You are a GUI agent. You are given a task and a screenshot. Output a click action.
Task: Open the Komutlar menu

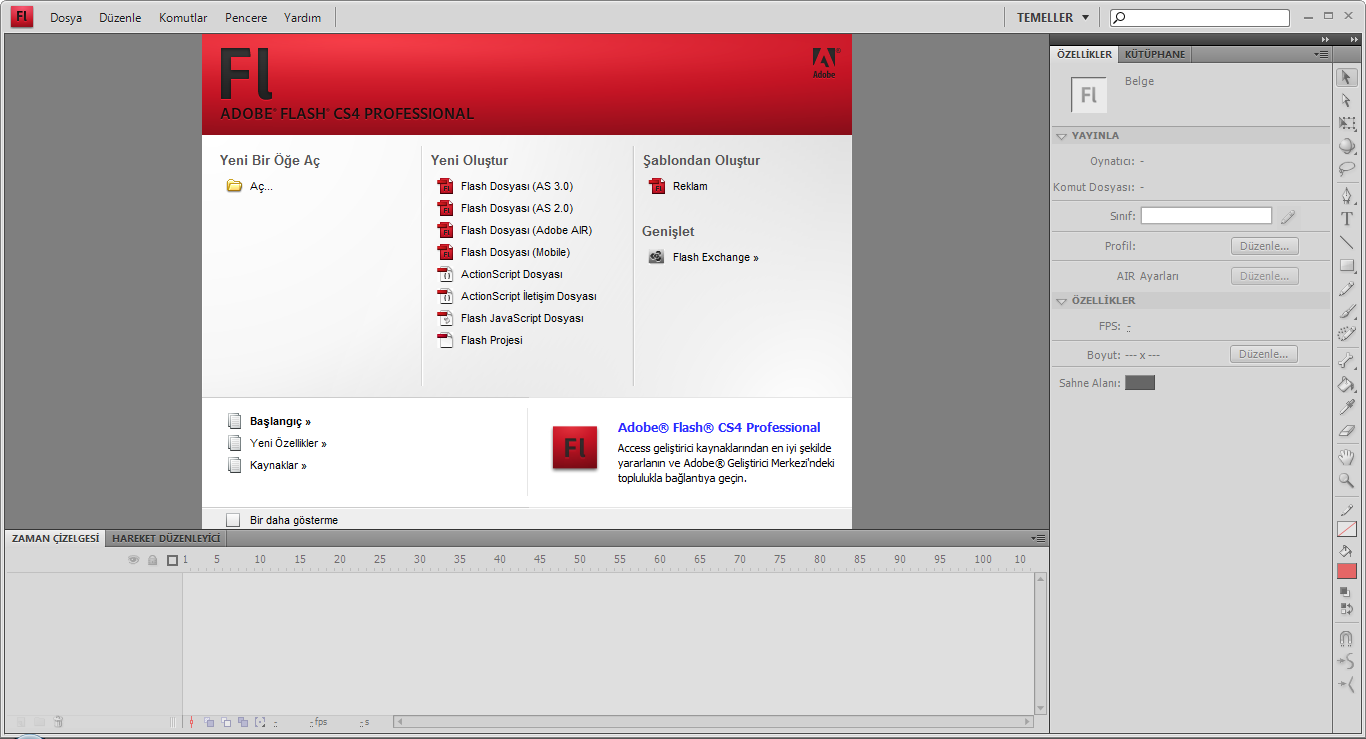(x=183, y=17)
